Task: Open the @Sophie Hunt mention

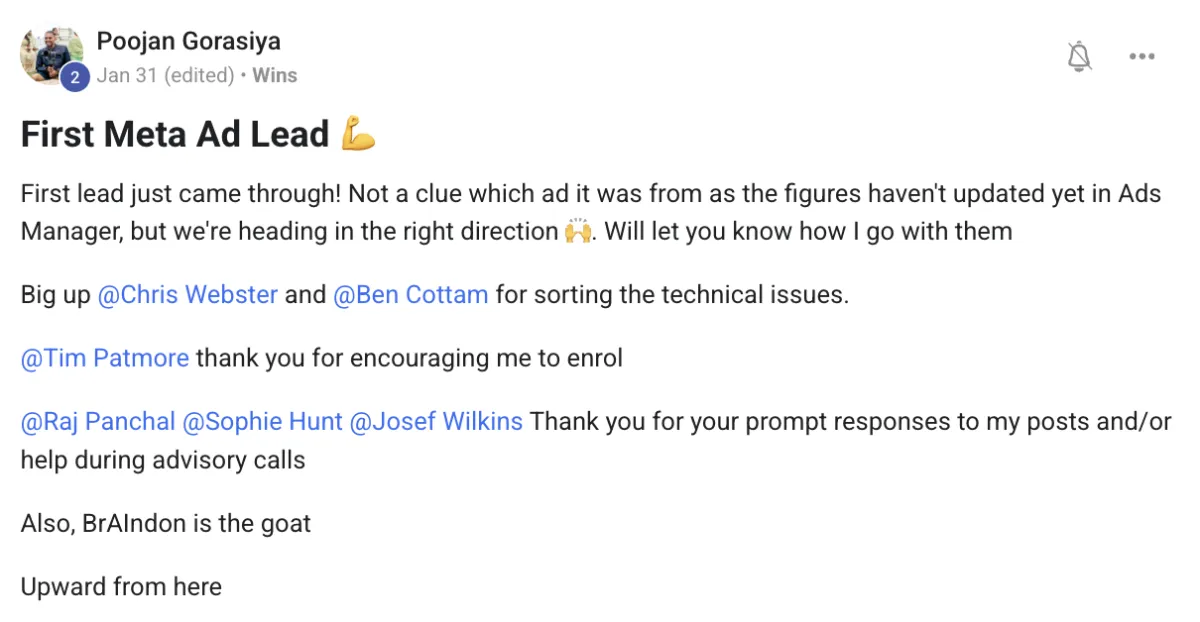Action: click(x=262, y=421)
